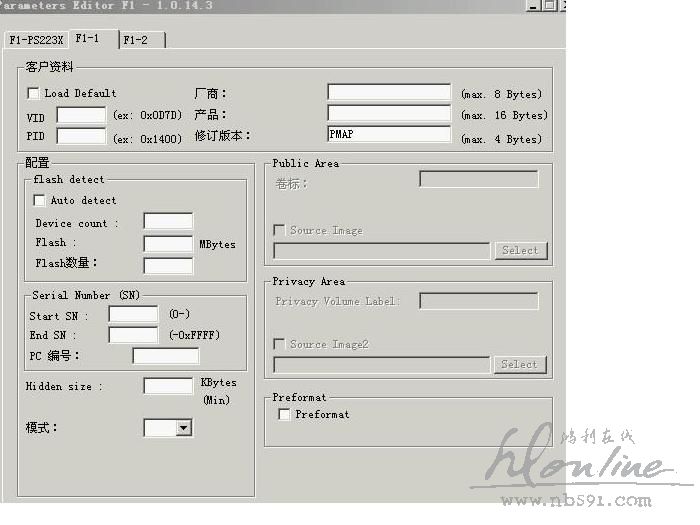Viewport: 700px width, 525px height.
Task: Check the Preformat option
Action: 285,414
